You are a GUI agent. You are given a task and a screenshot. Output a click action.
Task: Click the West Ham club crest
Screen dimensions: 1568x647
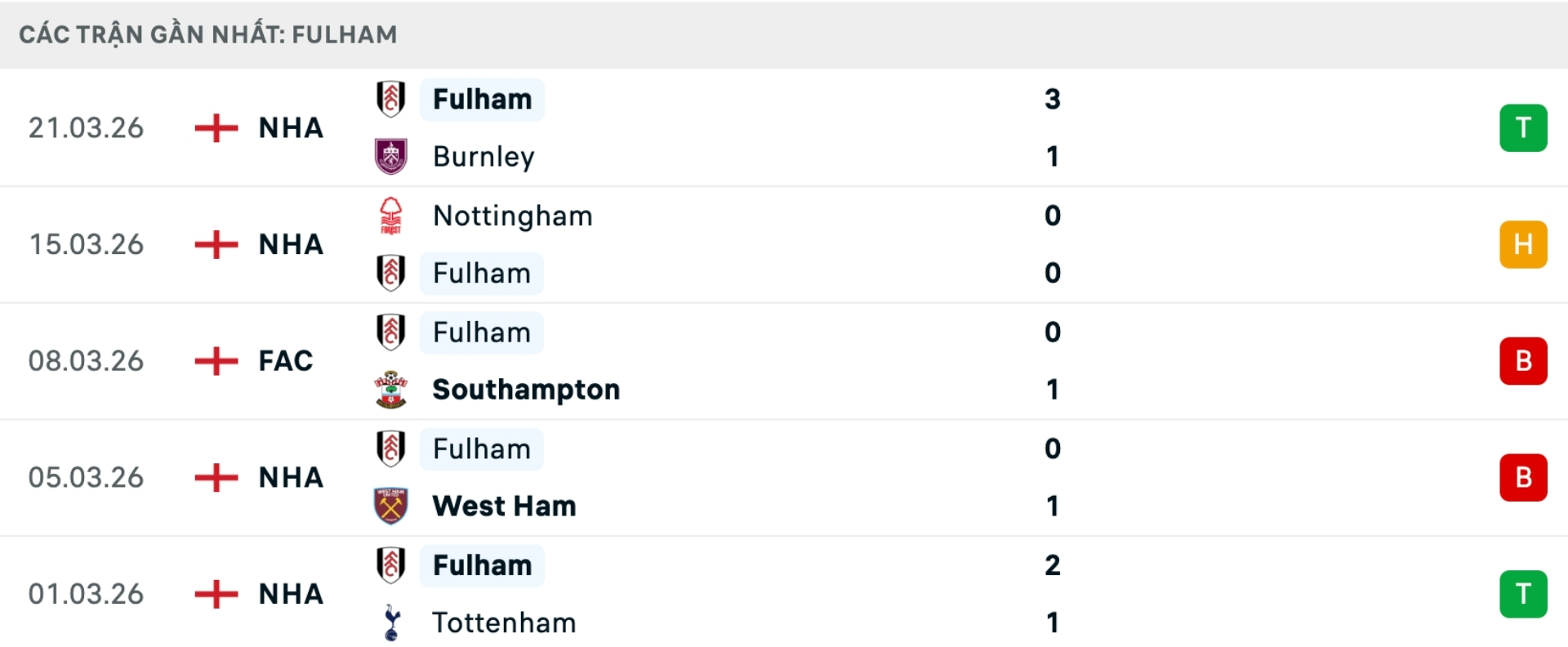point(391,506)
